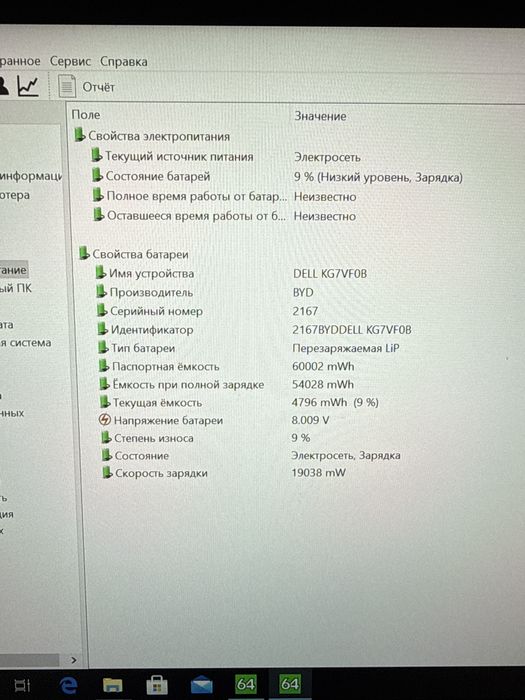This screenshot has height=700, width=525.
Task: Open the Справка menu
Action: [124, 62]
